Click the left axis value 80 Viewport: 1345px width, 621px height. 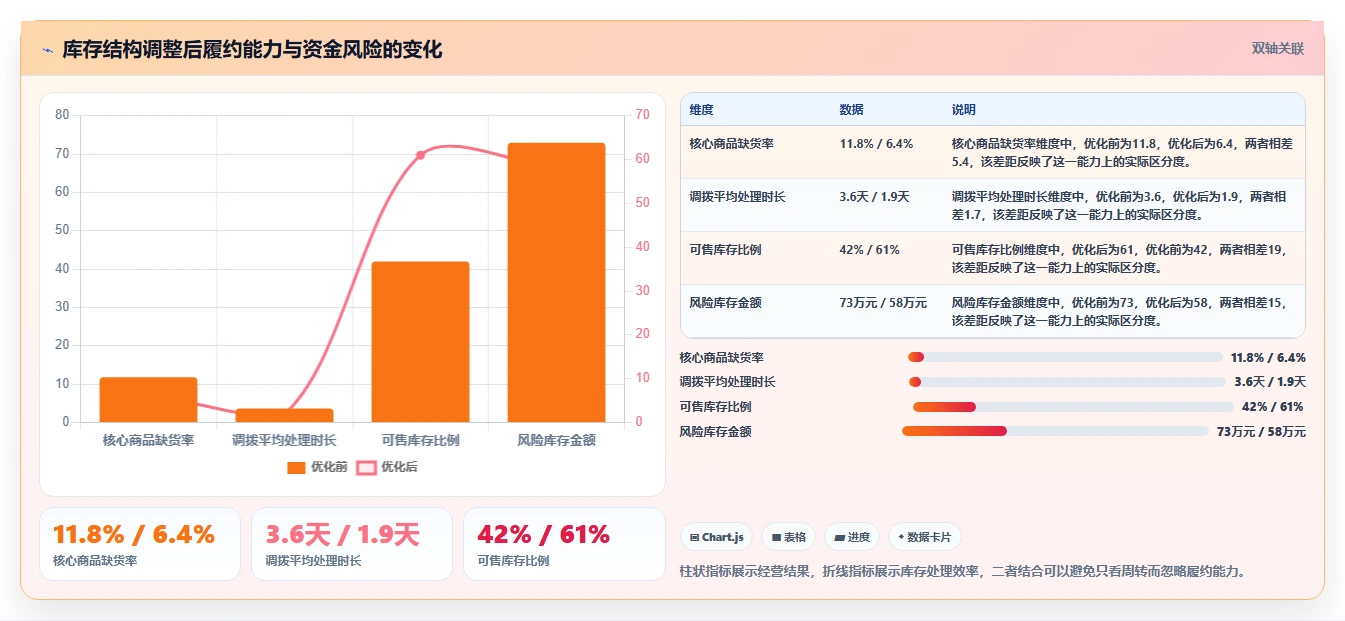62,115
